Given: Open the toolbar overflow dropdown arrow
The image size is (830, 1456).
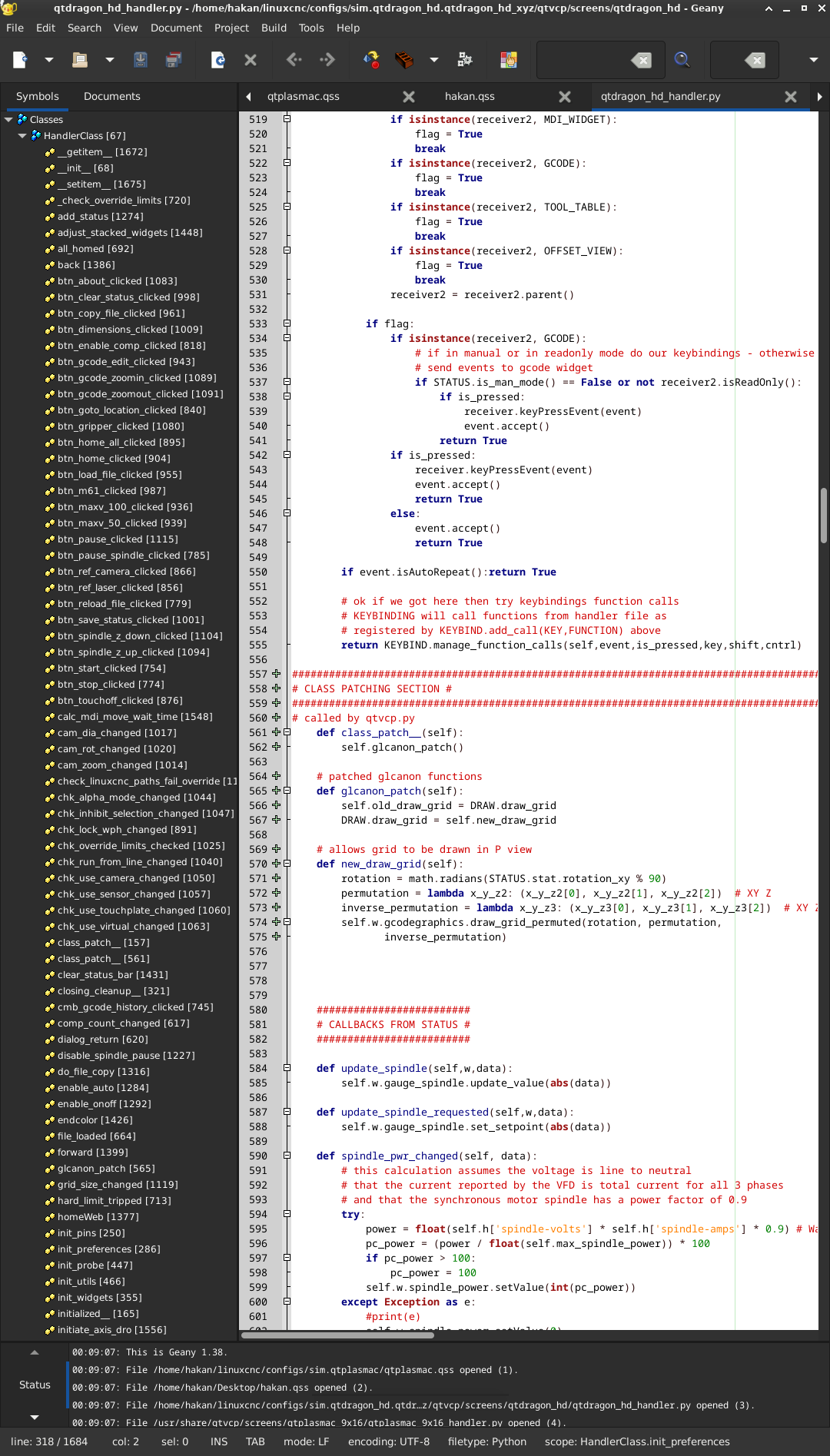Looking at the screenshot, I should pyautogui.click(x=813, y=60).
